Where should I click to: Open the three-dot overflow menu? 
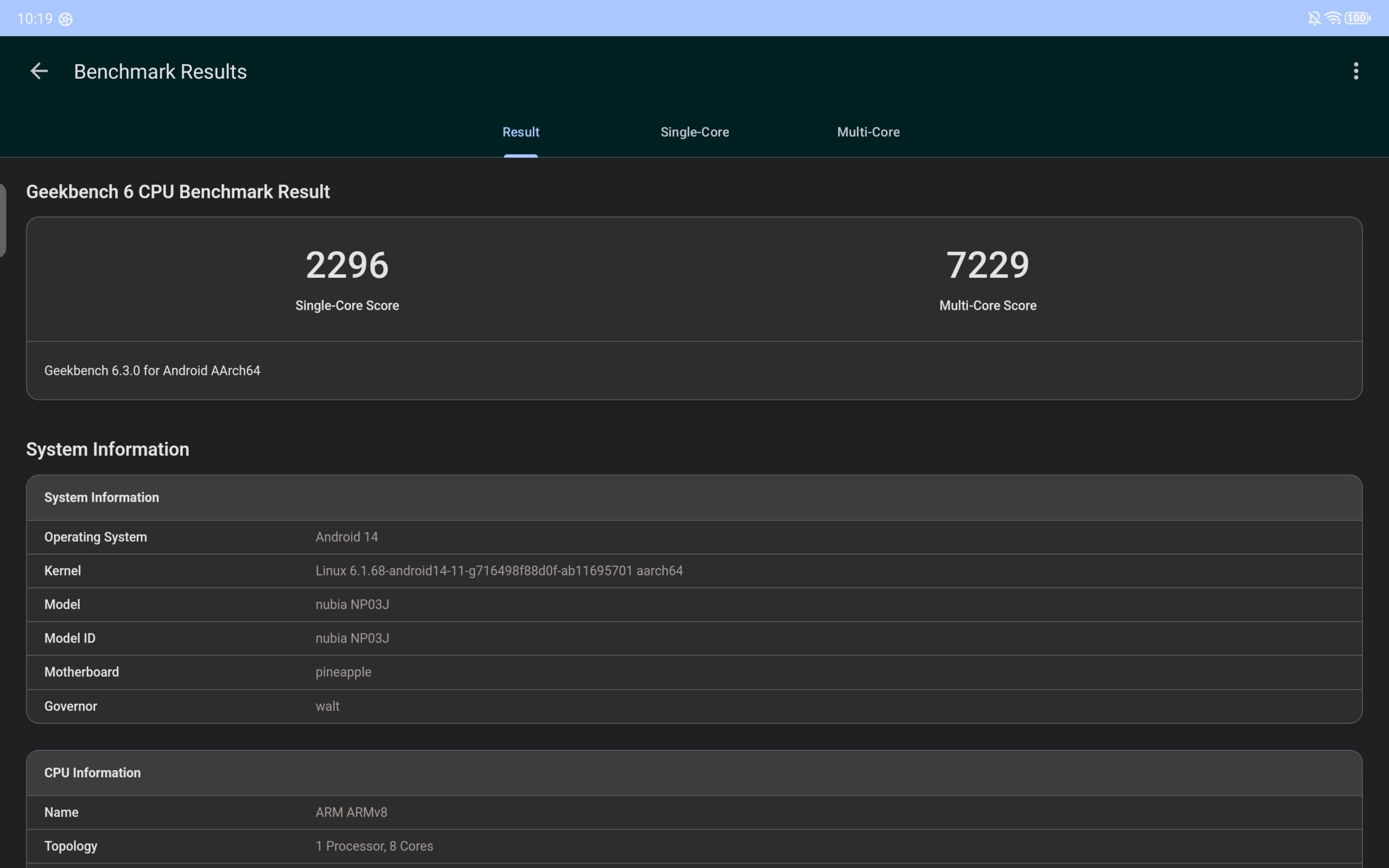click(x=1356, y=71)
